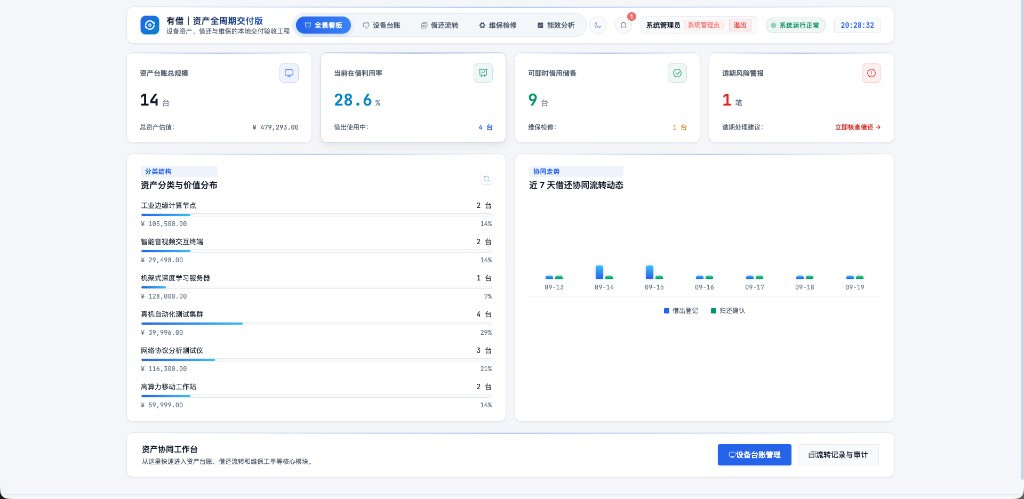Image resolution: width=1024 pixels, height=499 pixels.
Task: Click progress bar for 工业边缘计算节点
Action: 316,214
